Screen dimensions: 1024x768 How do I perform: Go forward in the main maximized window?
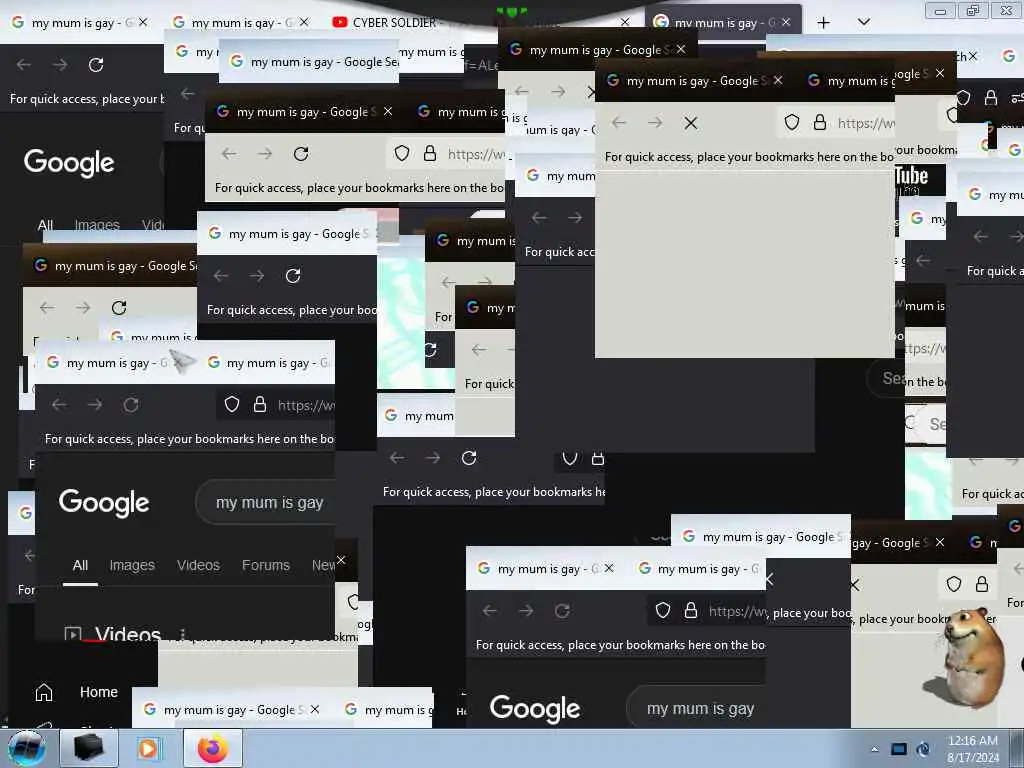[60, 65]
